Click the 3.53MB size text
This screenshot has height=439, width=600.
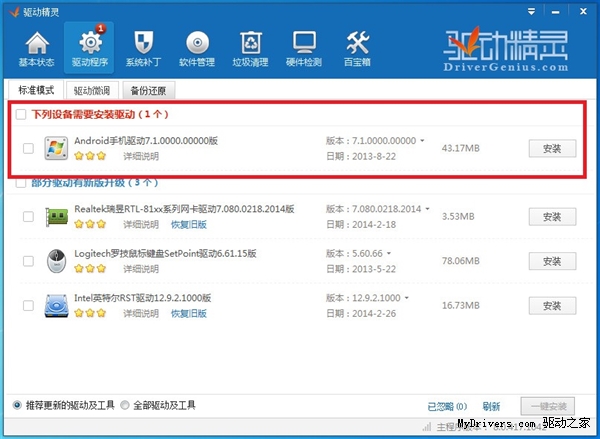[458, 217]
